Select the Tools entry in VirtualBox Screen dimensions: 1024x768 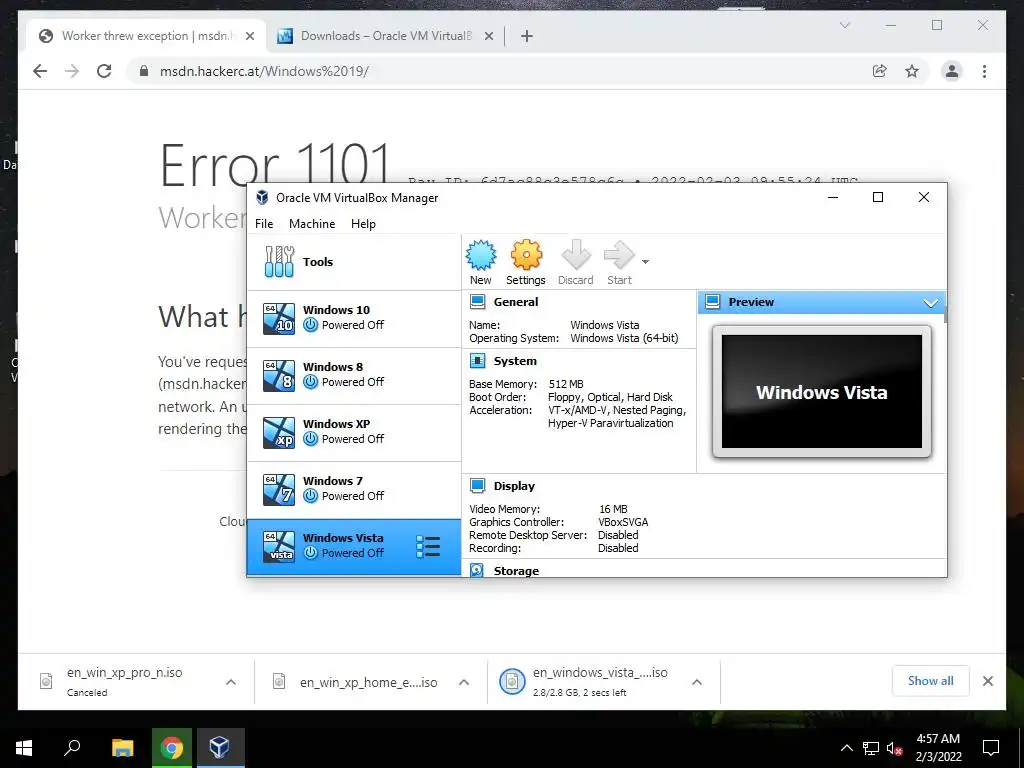point(354,262)
